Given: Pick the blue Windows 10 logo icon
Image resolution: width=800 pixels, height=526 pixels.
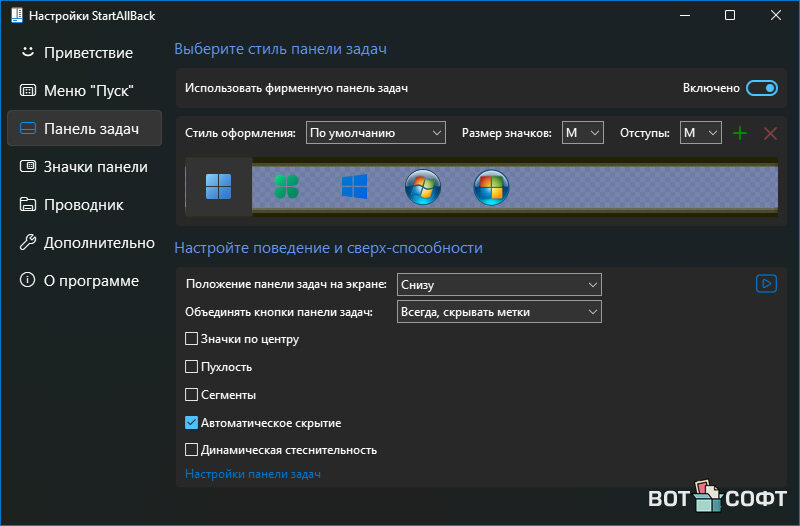Looking at the screenshot, I should 354,187.
